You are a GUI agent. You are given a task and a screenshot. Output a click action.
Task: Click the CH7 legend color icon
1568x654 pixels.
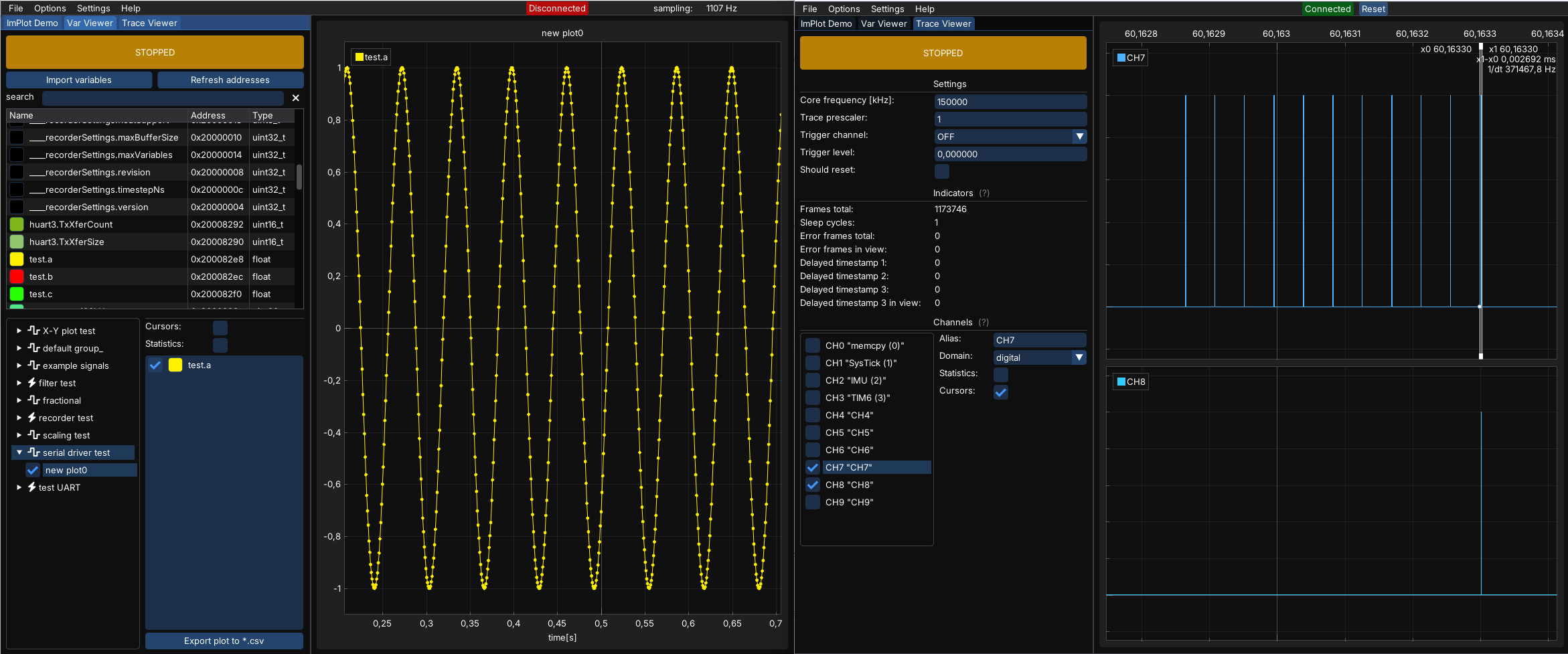1121,58
